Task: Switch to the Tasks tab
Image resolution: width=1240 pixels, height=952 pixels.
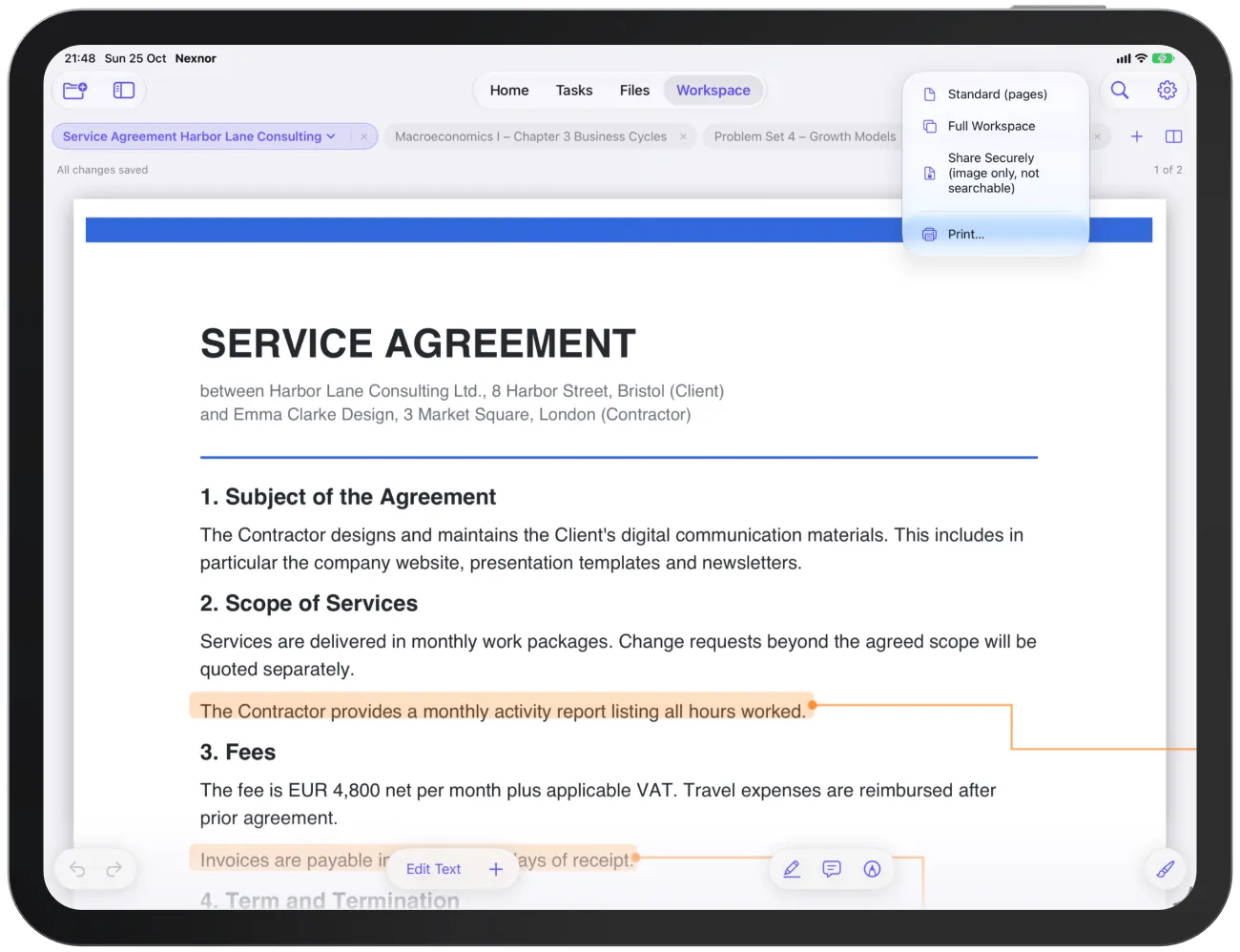Action: [574, 91]
